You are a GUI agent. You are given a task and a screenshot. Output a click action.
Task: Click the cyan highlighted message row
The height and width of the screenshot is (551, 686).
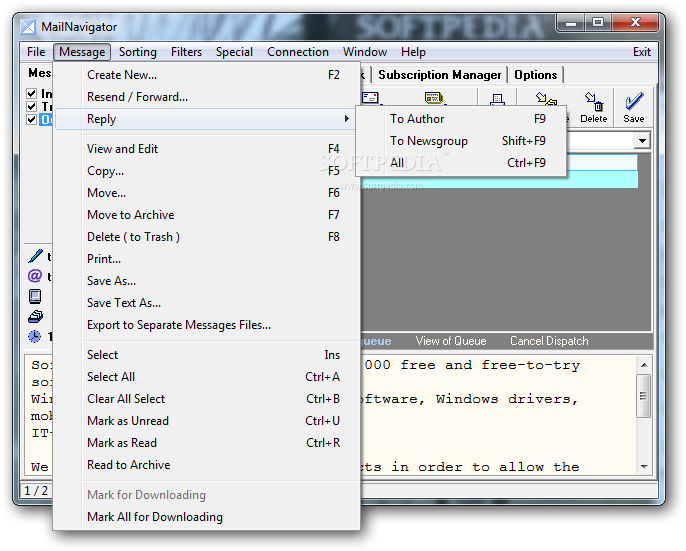(499, 180)
